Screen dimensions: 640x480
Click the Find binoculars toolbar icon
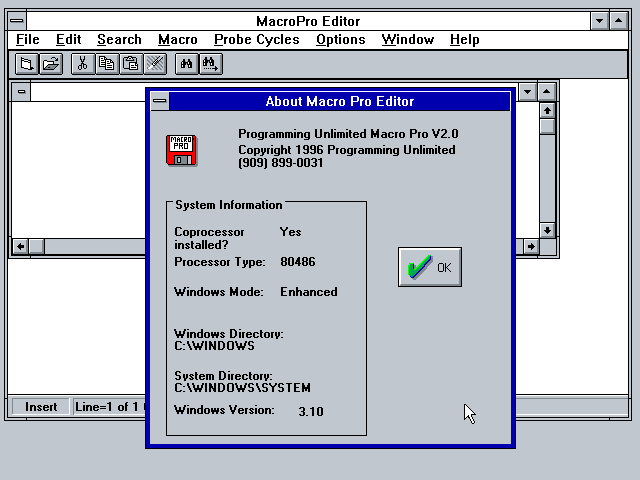tap(187, 64)
